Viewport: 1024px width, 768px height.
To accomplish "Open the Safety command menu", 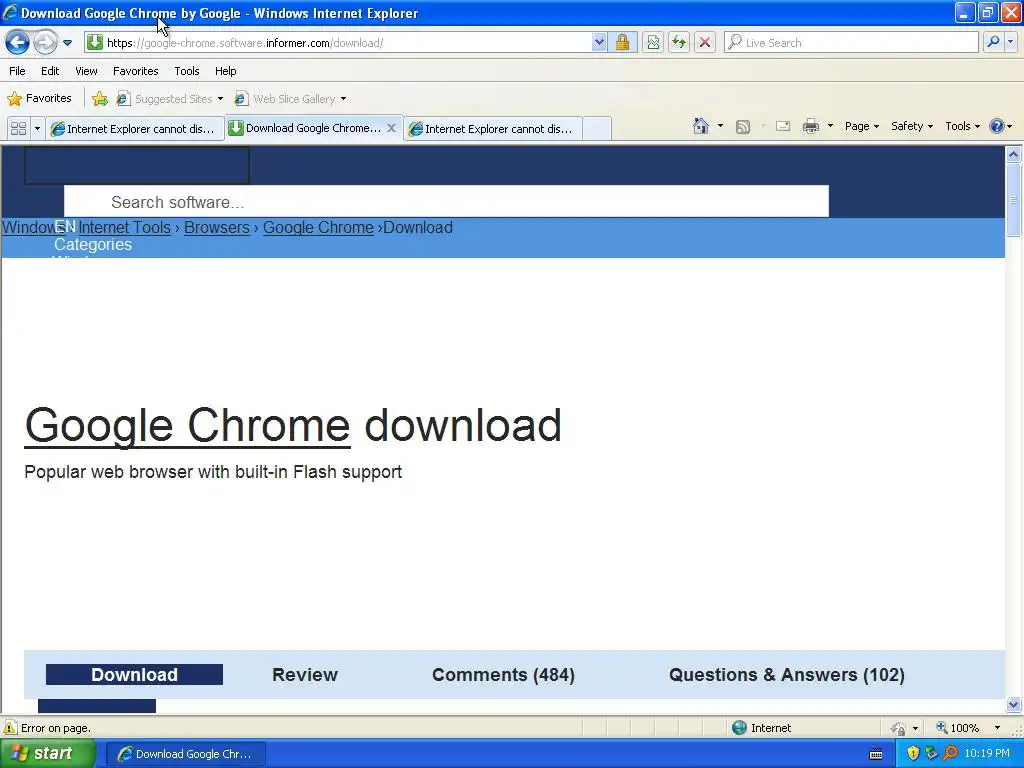I will tap(912, 126).
